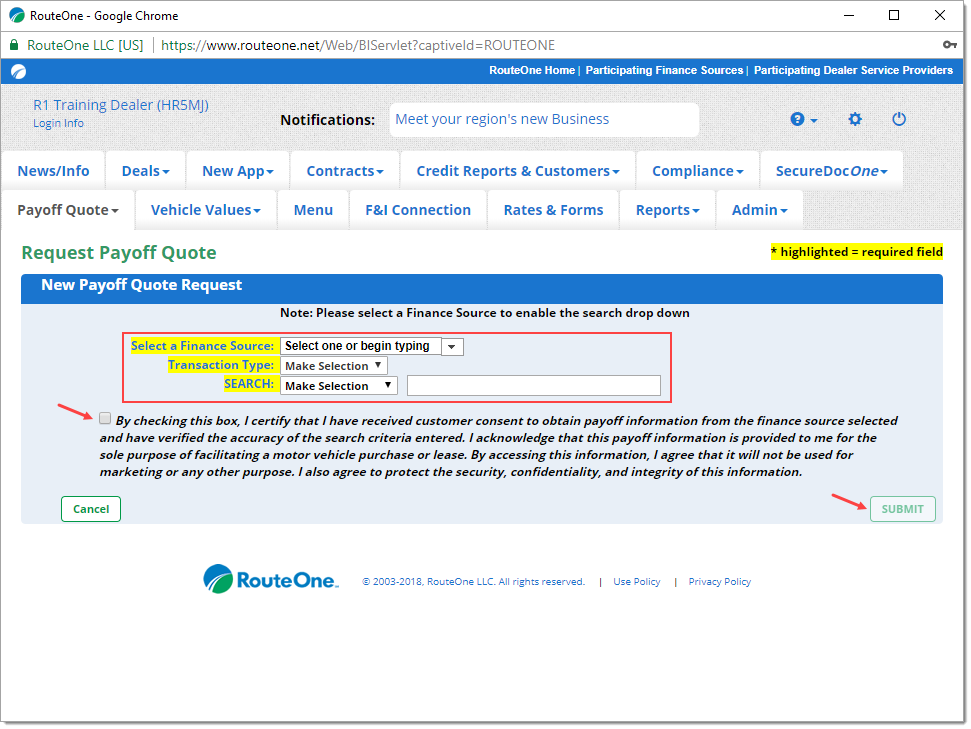Image resolution: width=971 pixels, height=729 pixels.
Task: Check the customer consent certification checkbox
Action: click(x=105, y=419)
